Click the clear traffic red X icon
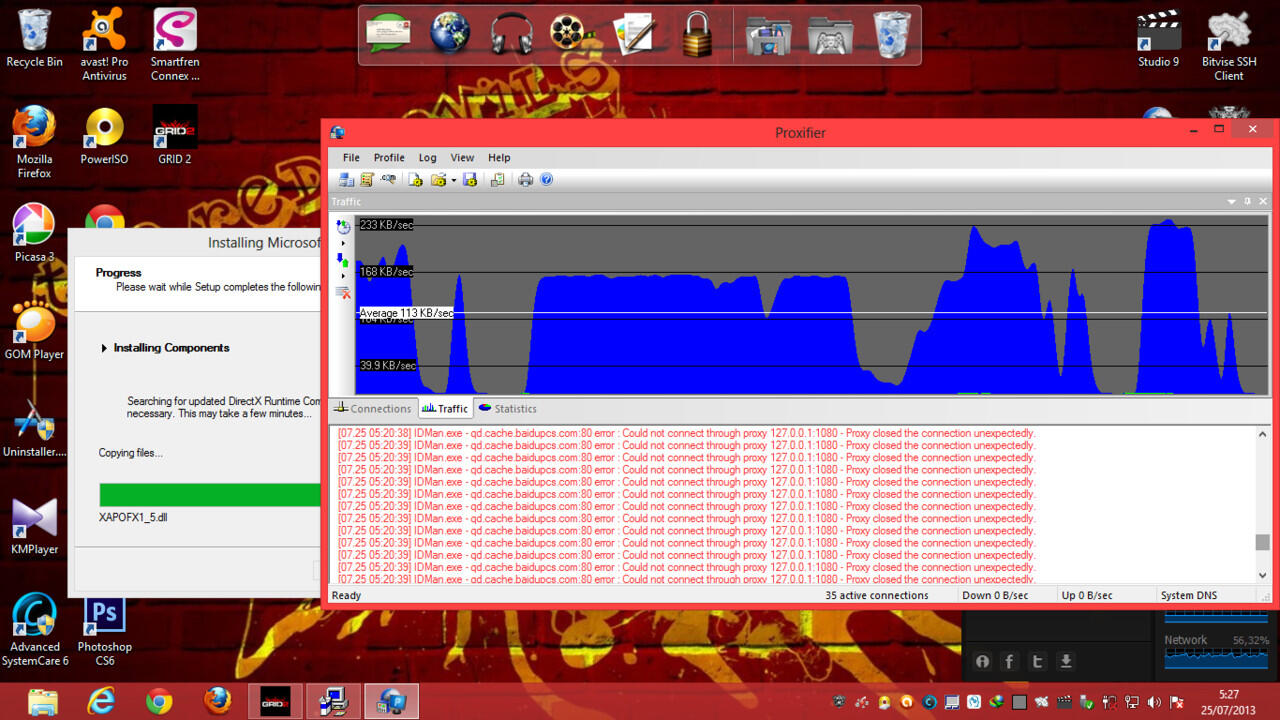Image resolution: width=1280 pixels, height=720 pixels. point(343,292)
